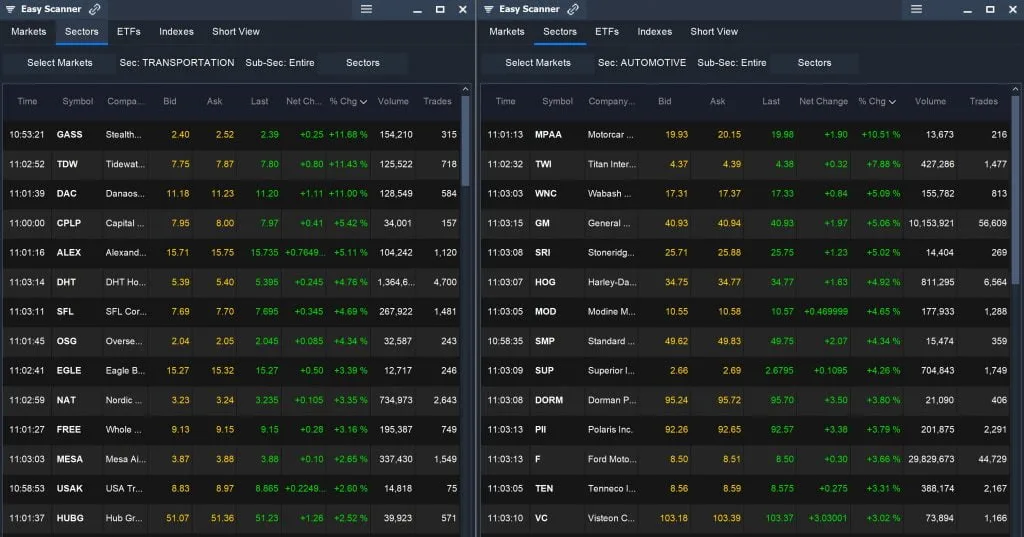Click the SUP Superior row

pyautogui.click(x=746, y=370)
